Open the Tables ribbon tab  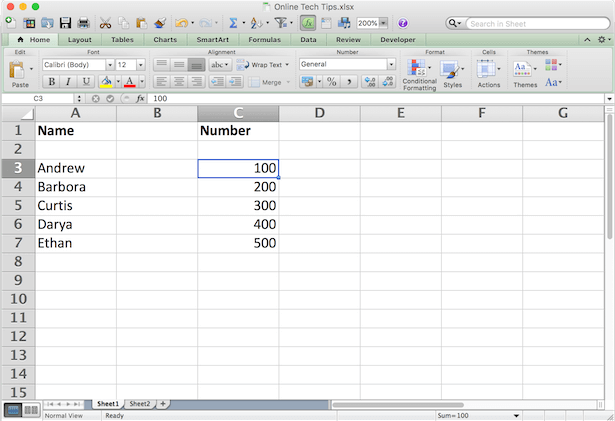[122, 40]
